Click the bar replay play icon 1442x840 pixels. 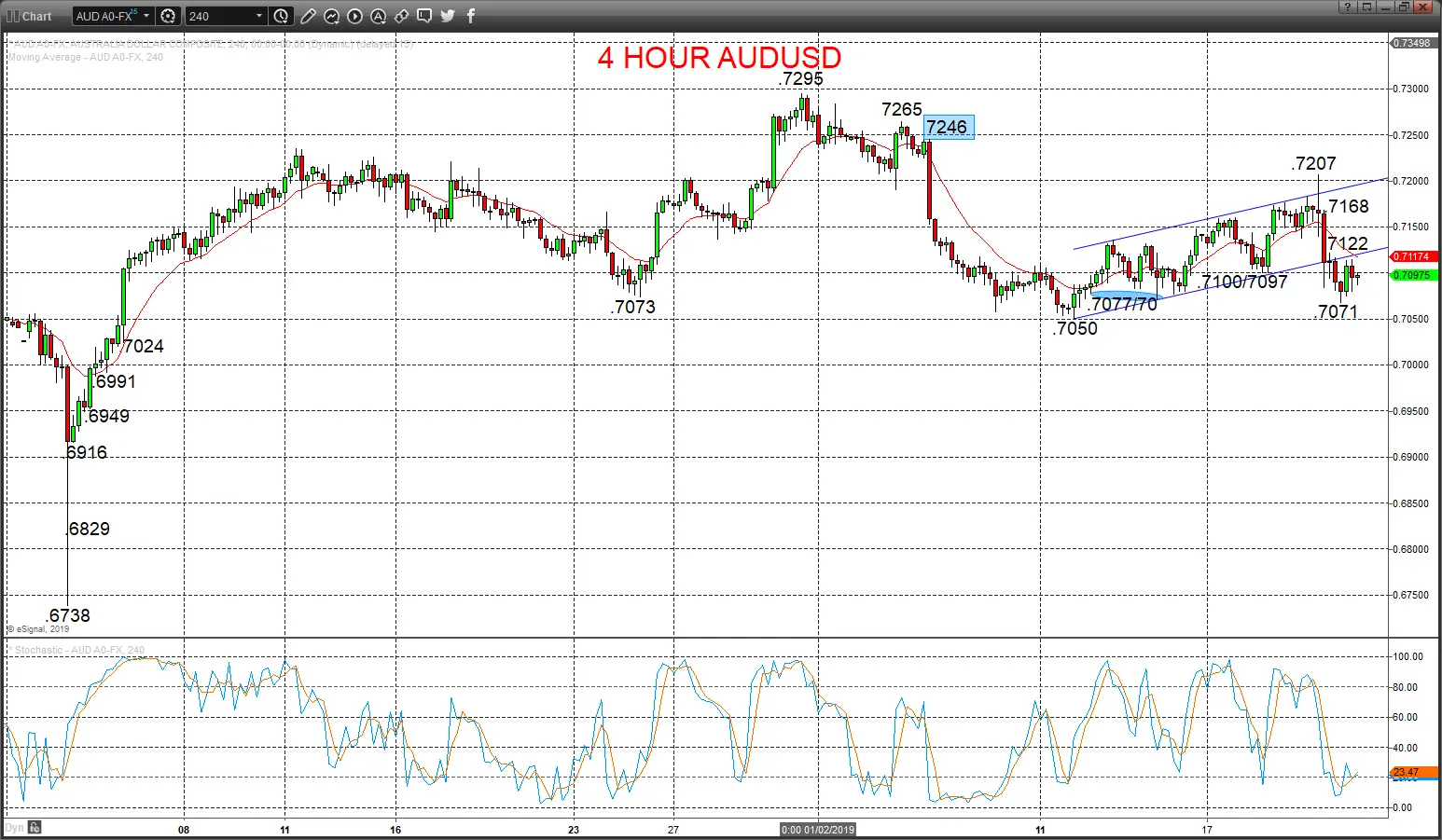pos(354,16)
